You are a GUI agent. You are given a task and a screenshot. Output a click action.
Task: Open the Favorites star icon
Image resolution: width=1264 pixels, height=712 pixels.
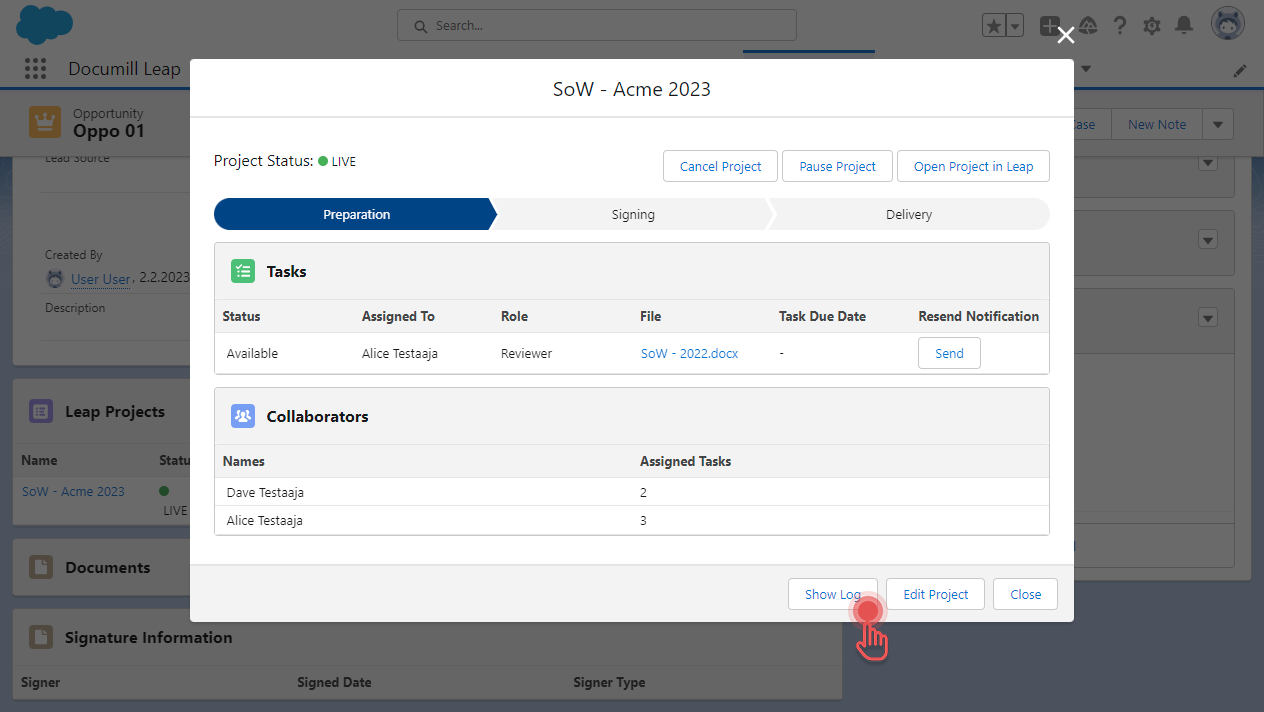993,27
